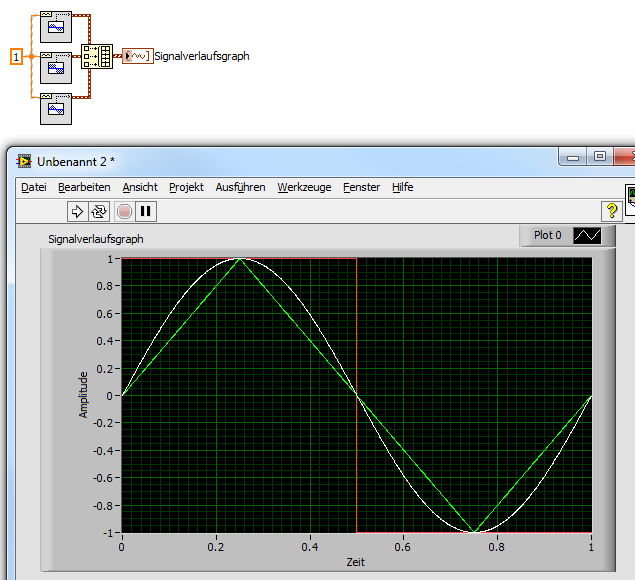Open the Hilfe menu
Screen dimensions: 635x580
pos(402,187)
